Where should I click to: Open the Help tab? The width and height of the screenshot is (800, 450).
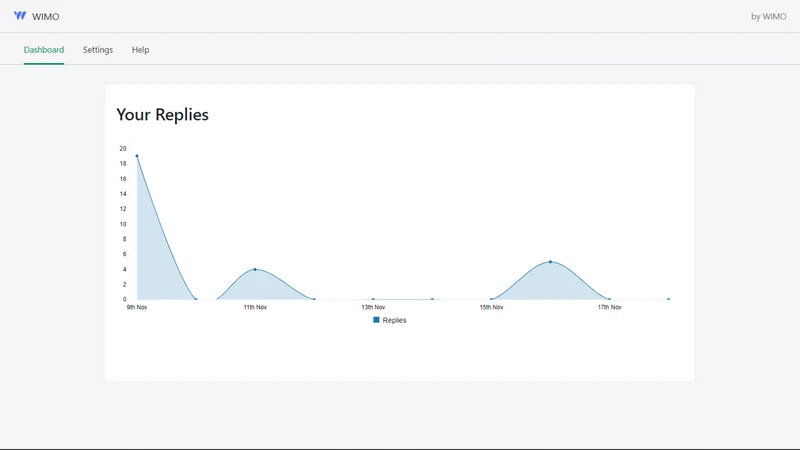(x=140, y=49)
